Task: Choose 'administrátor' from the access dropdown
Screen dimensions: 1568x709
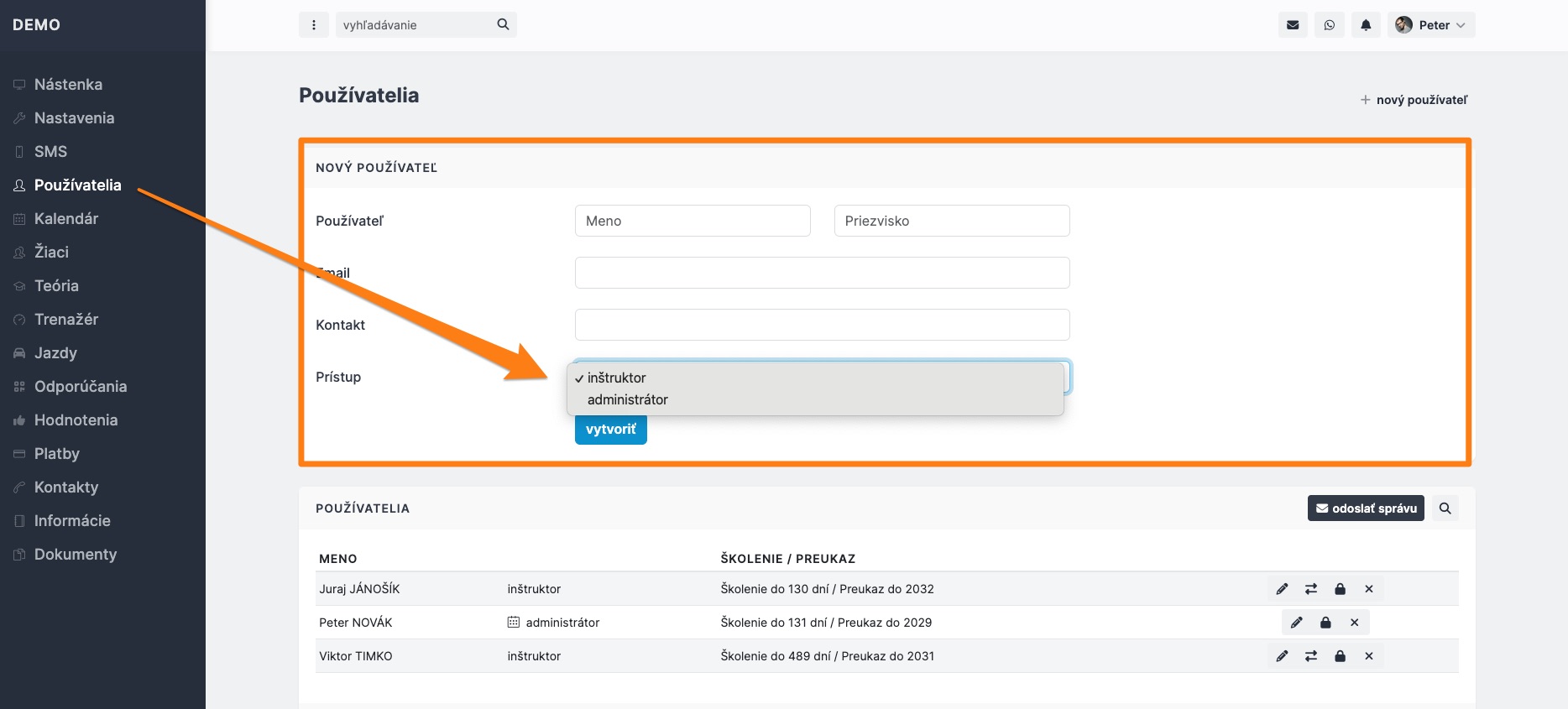Action: click(x=628, y=400)
